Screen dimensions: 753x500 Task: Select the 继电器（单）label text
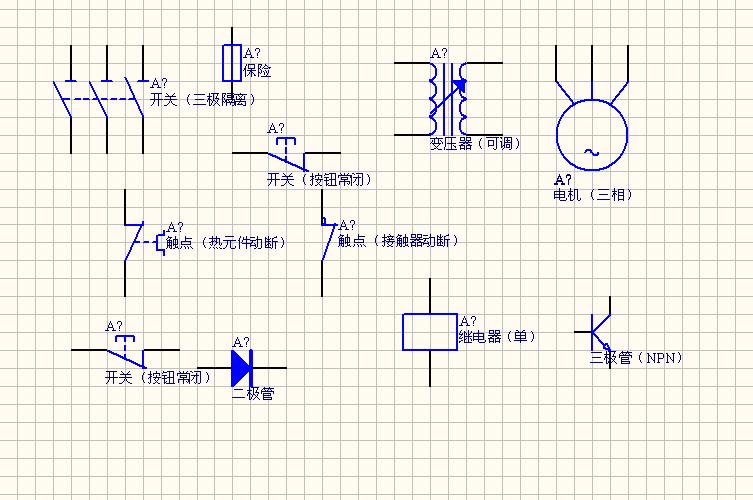497,337
